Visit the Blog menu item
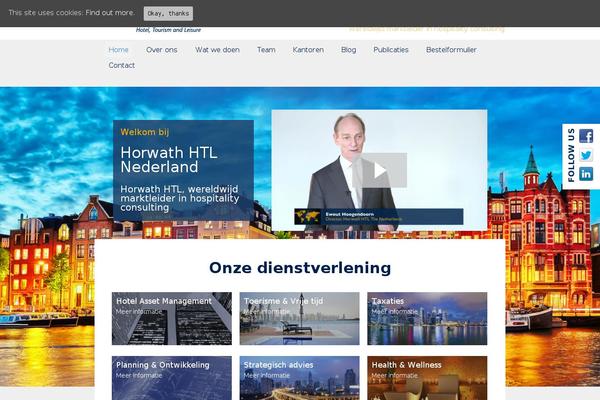The width and height of the screenshot is (600, 400). 349,50
